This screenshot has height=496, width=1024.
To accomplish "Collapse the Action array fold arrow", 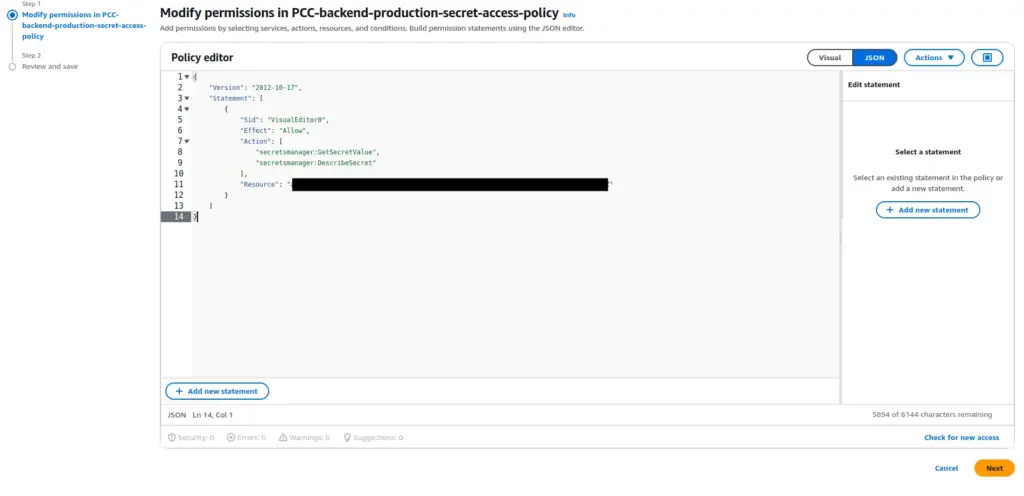I will pos(187,141).
